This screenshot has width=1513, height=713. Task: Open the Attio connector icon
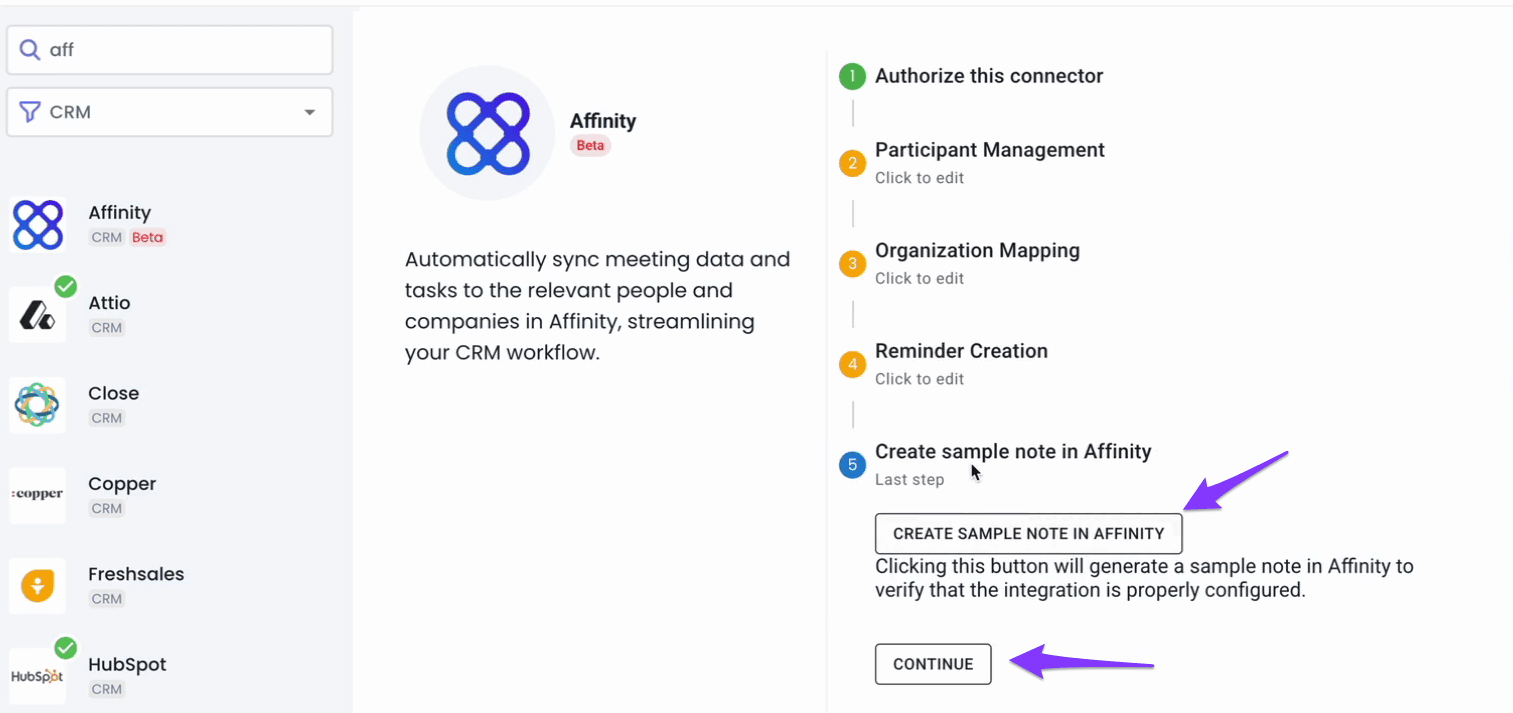point(38,314)
